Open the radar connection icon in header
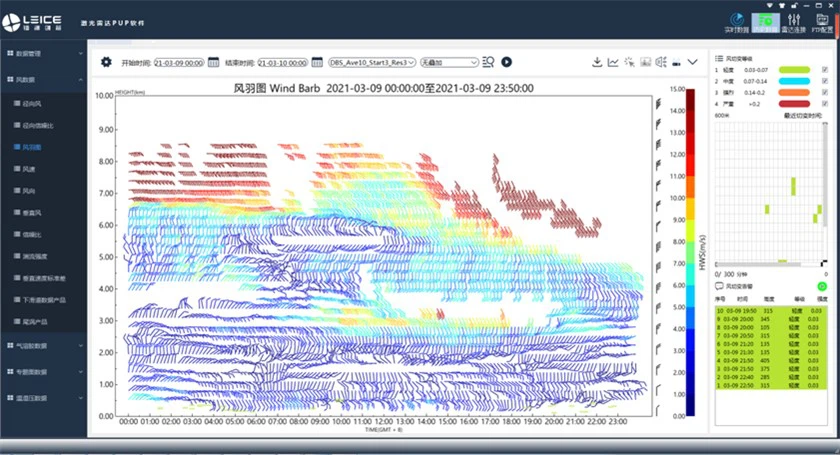This screenshot has height=455, width=840. click(794, 21)
